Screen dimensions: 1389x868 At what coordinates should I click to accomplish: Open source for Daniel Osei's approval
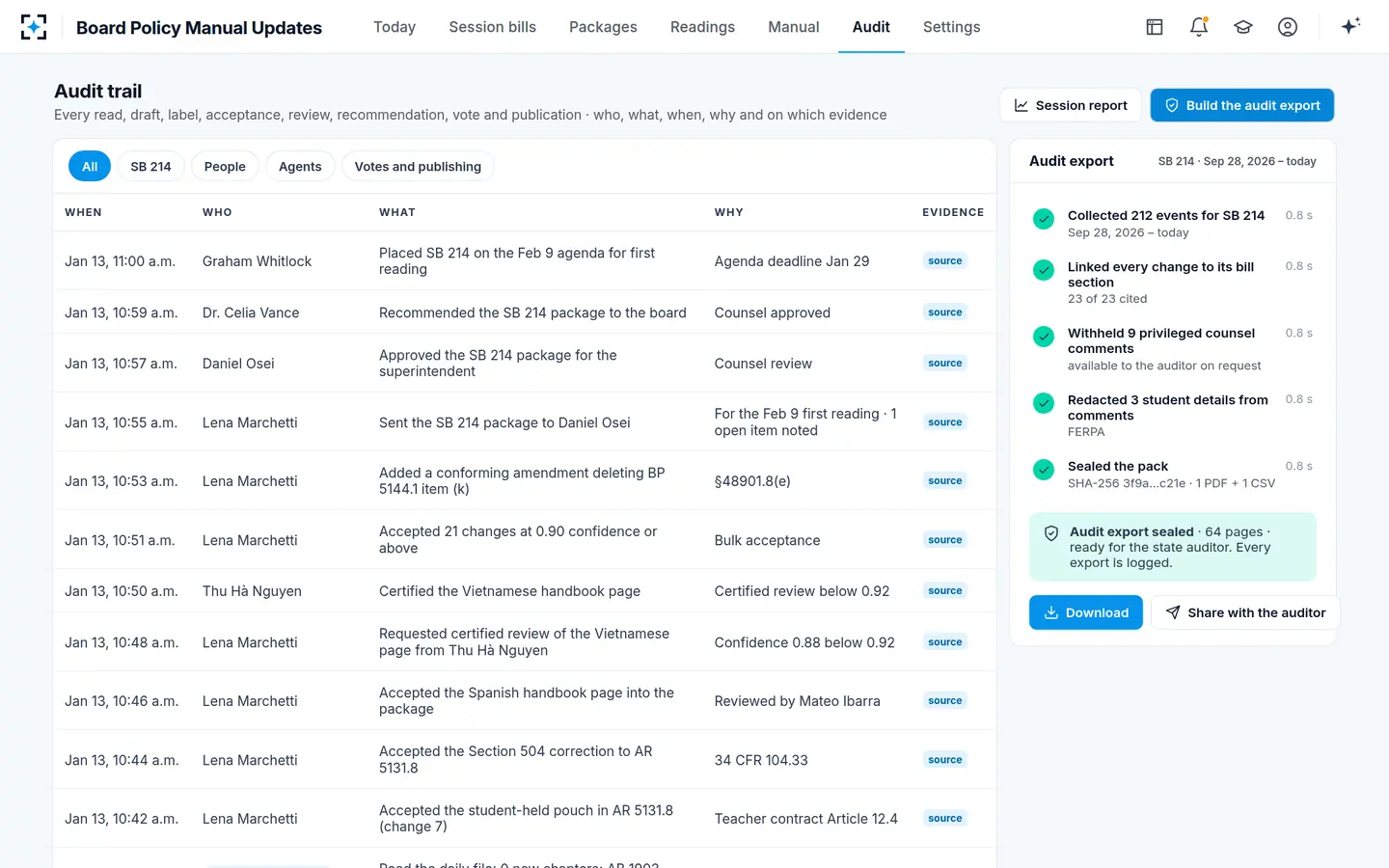pos(945,364)
